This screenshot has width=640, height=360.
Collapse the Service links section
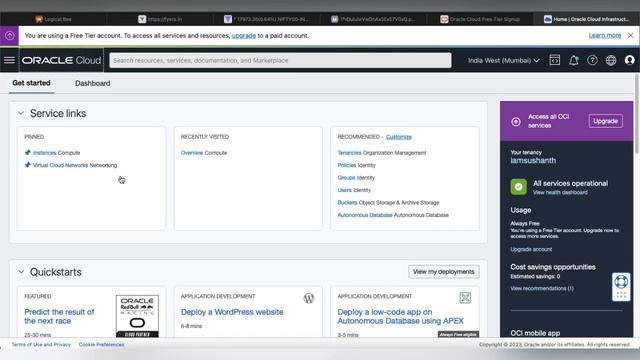[x=21, y=113]
